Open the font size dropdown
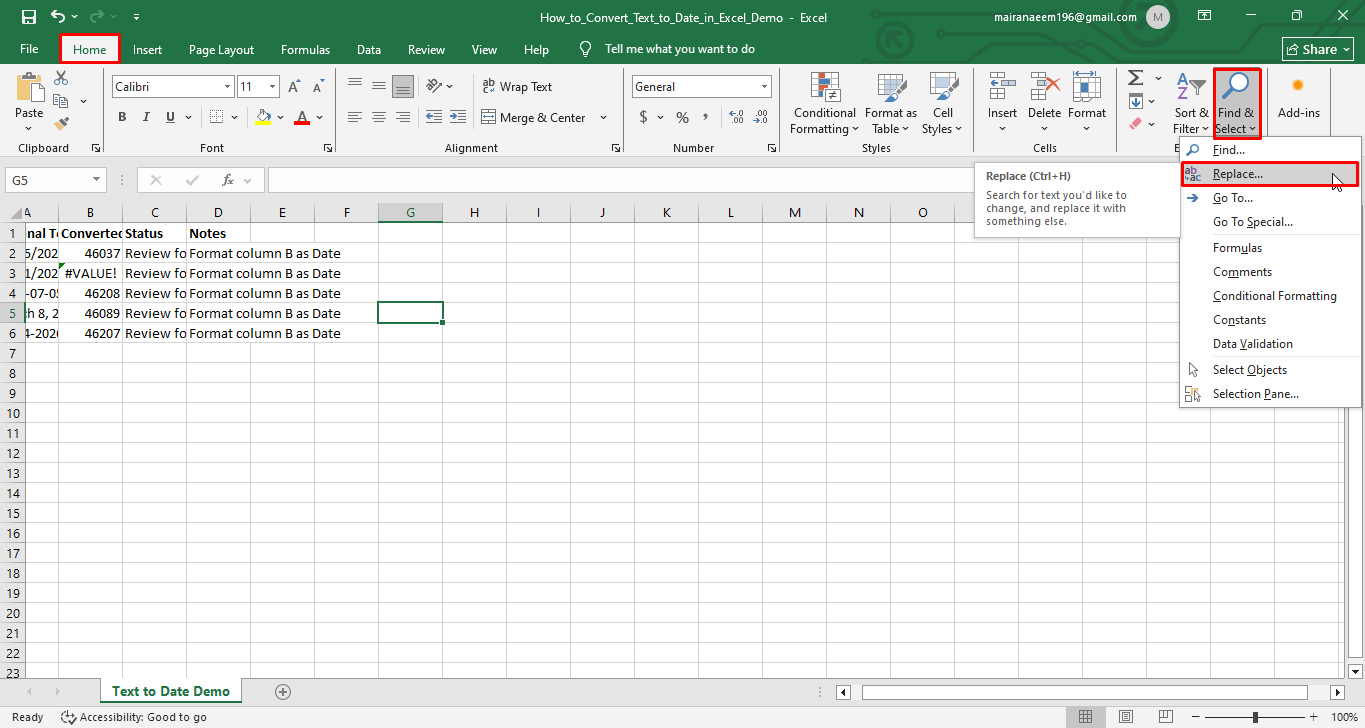The width and height of the screenshot is (1365, 728). tap(272, 87)
